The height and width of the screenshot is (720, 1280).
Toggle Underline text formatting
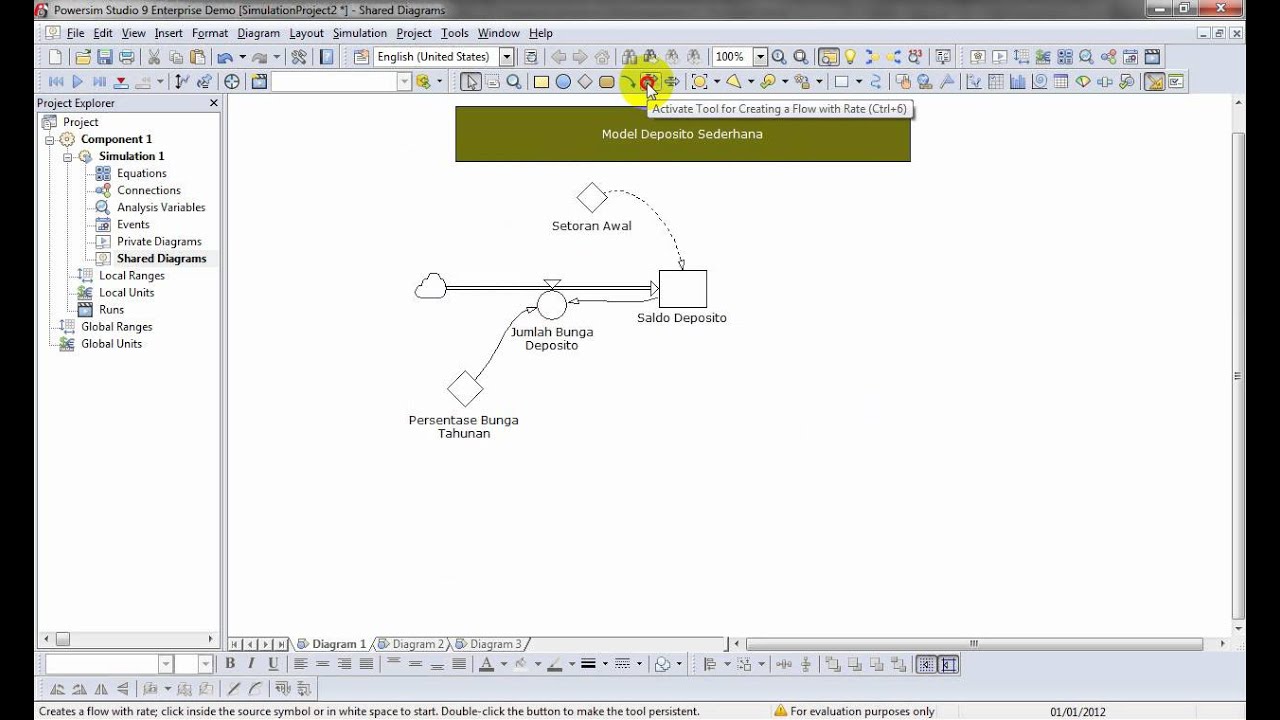tap(273, 664)
